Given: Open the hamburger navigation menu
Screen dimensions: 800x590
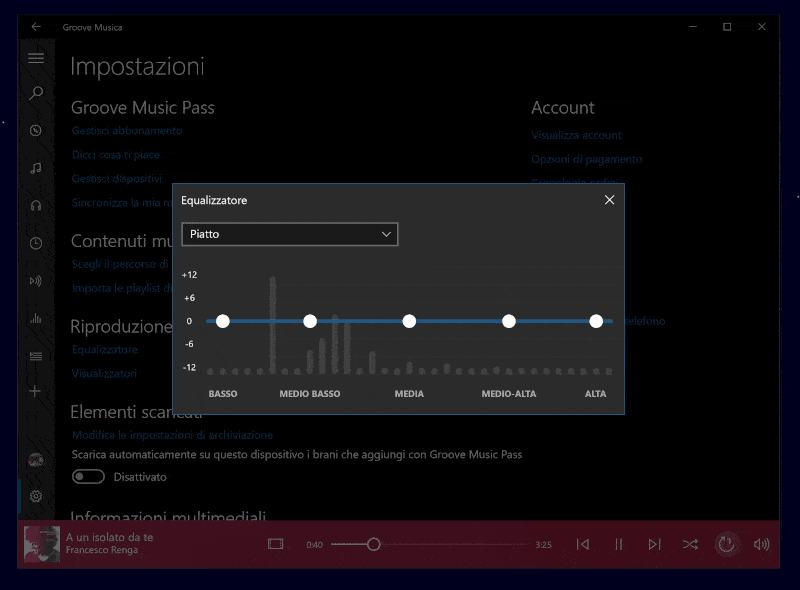Looking at the screenshot, I should point(36,58).
